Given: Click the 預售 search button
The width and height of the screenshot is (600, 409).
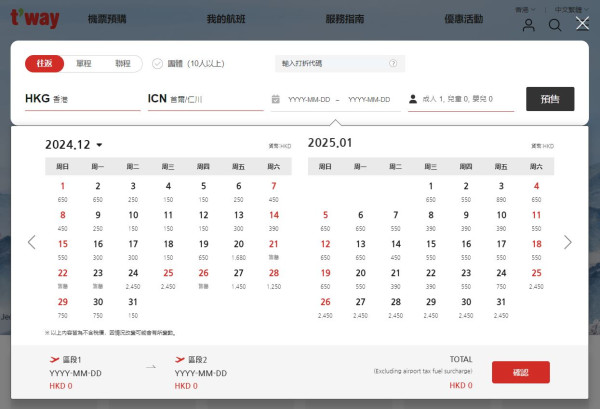Looking at the screenshot, I should (550, 99).
